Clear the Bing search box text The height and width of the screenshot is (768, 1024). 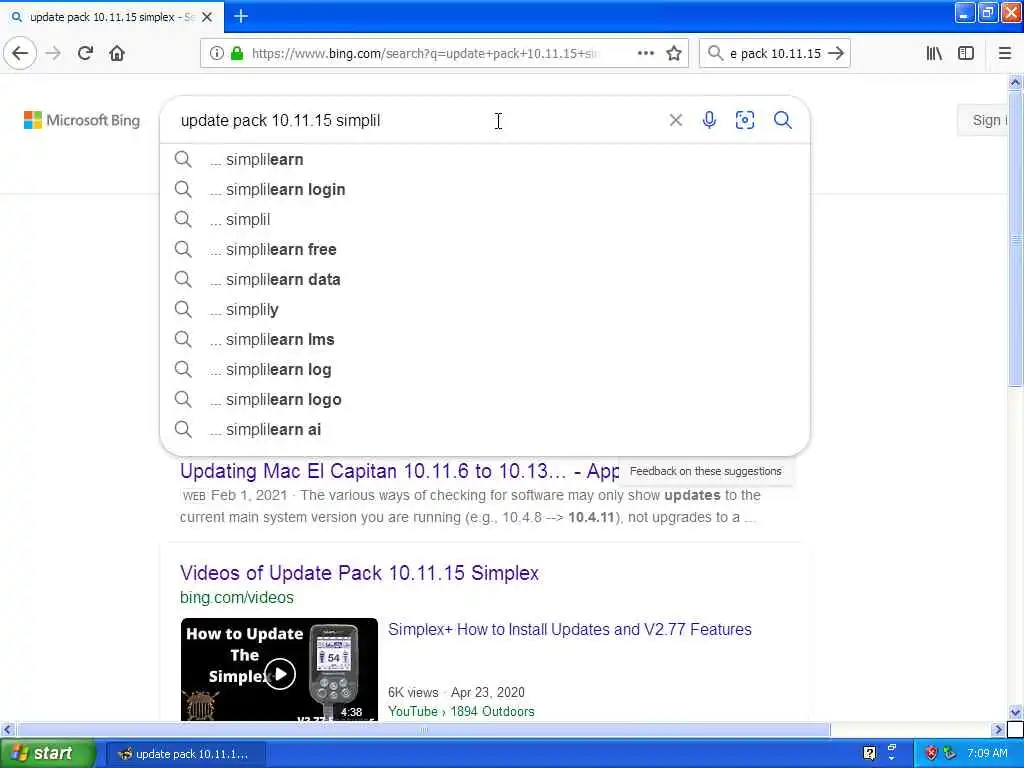[x=676, y=120]
